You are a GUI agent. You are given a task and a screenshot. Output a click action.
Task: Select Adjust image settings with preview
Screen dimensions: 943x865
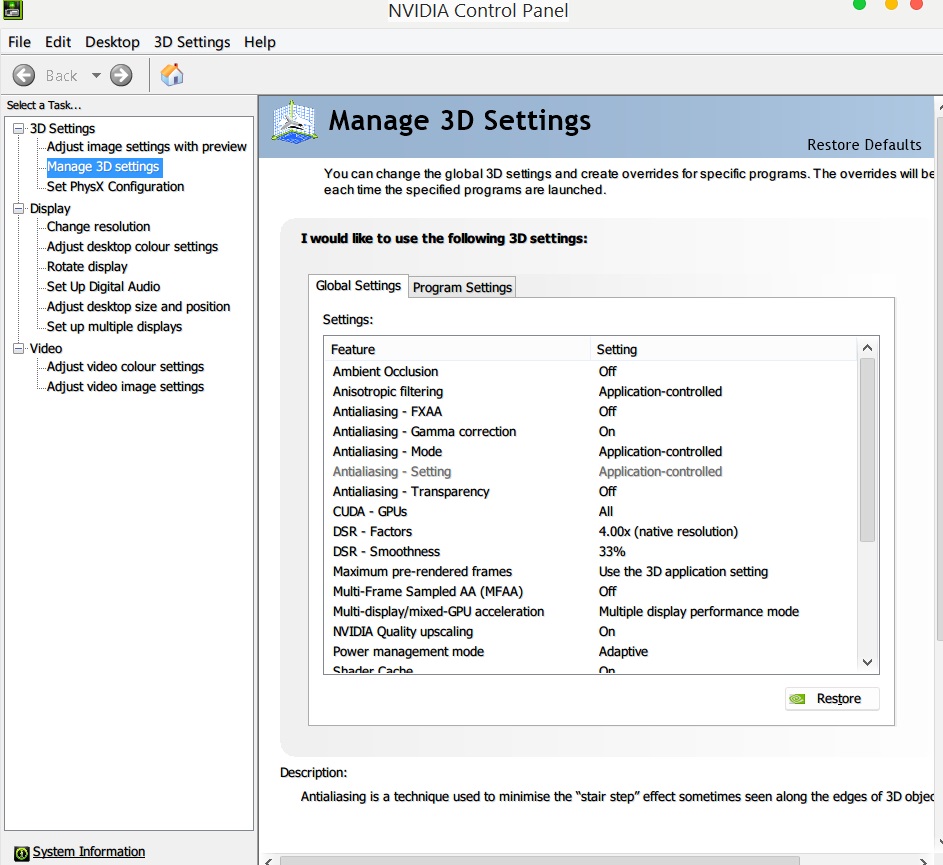click(147, 147)
